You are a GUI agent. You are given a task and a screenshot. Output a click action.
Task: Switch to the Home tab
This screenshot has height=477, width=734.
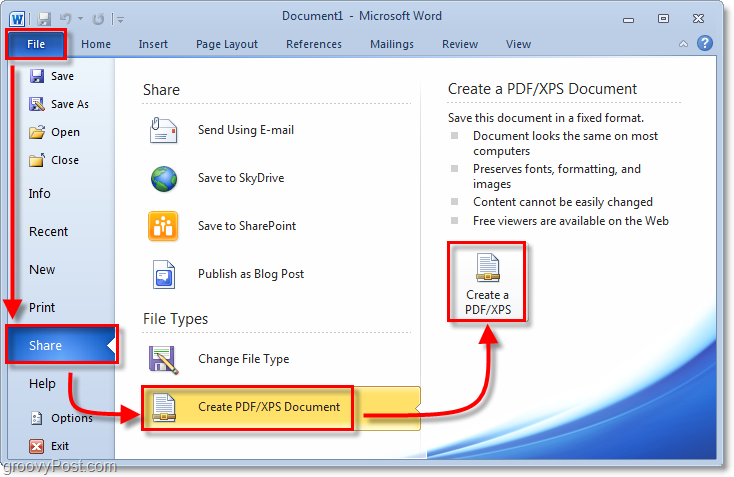pyautogui.click(x=96, y=44)
